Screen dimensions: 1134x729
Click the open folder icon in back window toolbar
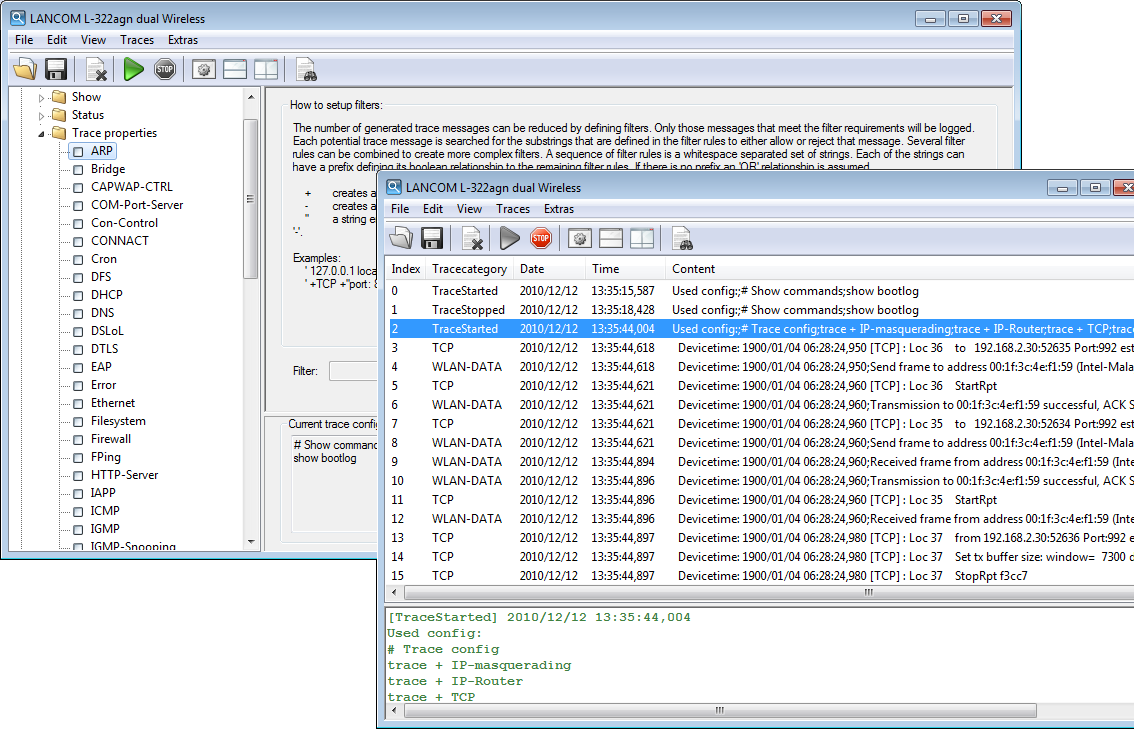25,69
